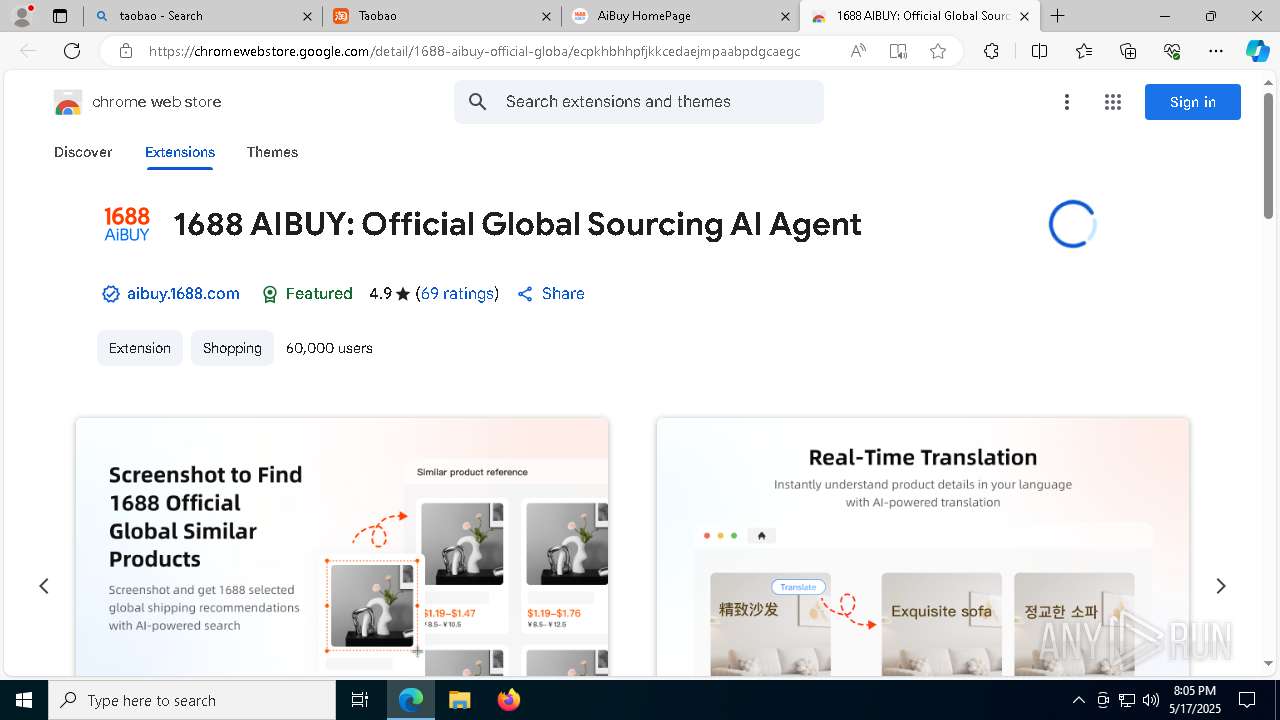Close the Taobao tab
Image resolution: width=1280 pixels, height=720 pixels.
coord(546,16)
